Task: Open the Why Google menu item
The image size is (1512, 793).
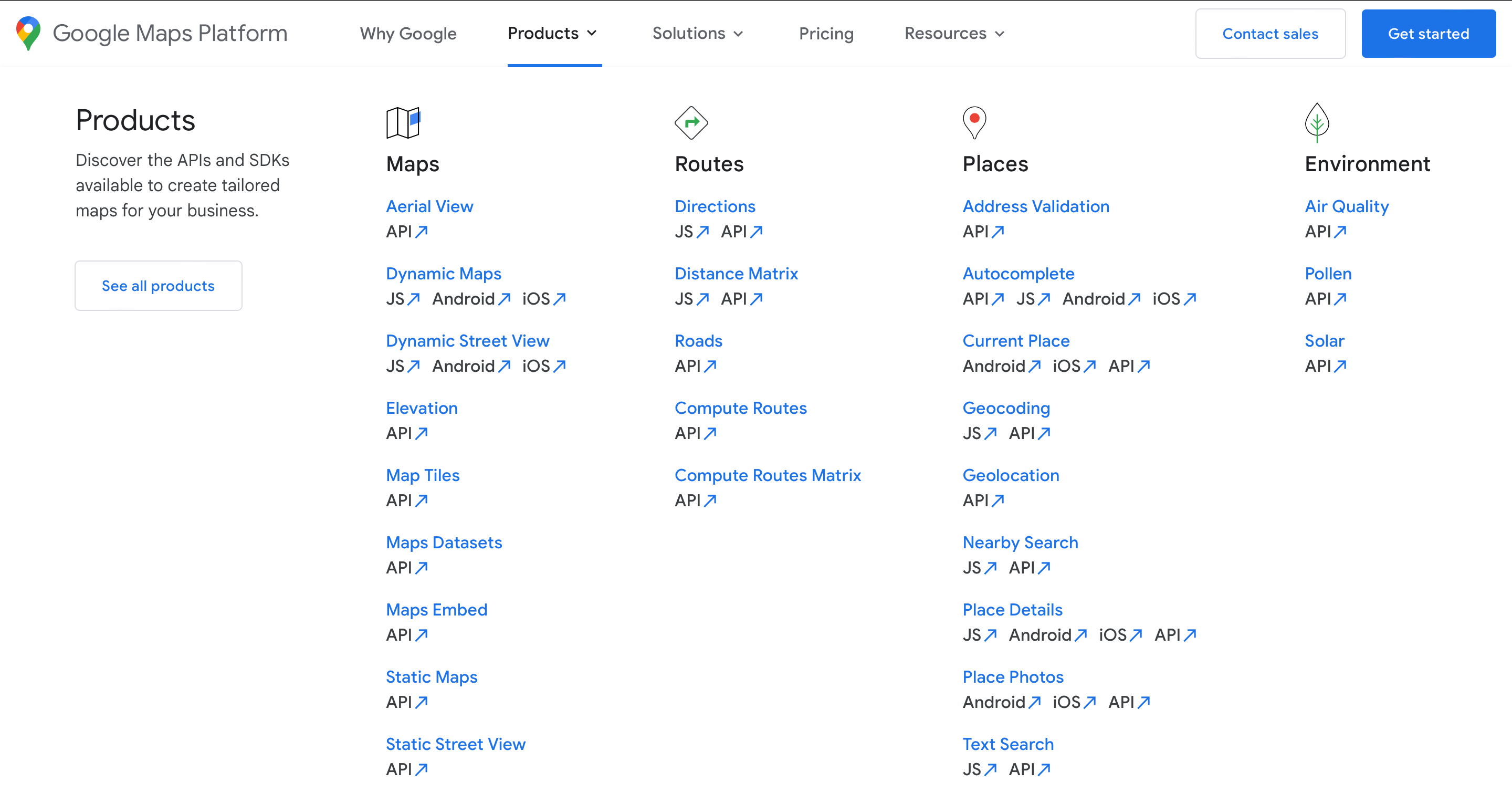Action: [408, 34]
